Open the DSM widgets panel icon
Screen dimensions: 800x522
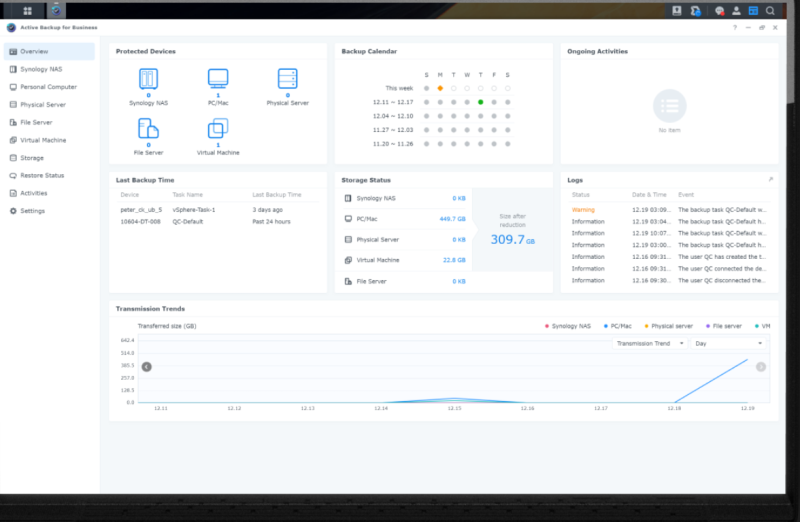[753, 11]
